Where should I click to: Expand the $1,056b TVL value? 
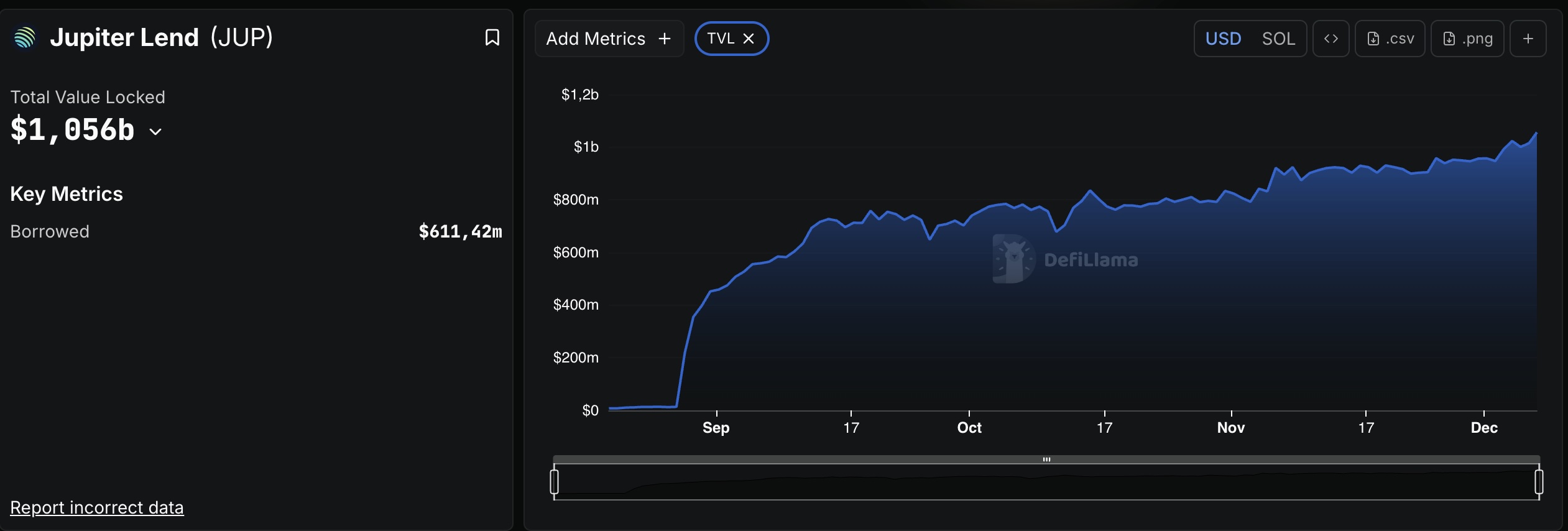click(x=73, y=130)
